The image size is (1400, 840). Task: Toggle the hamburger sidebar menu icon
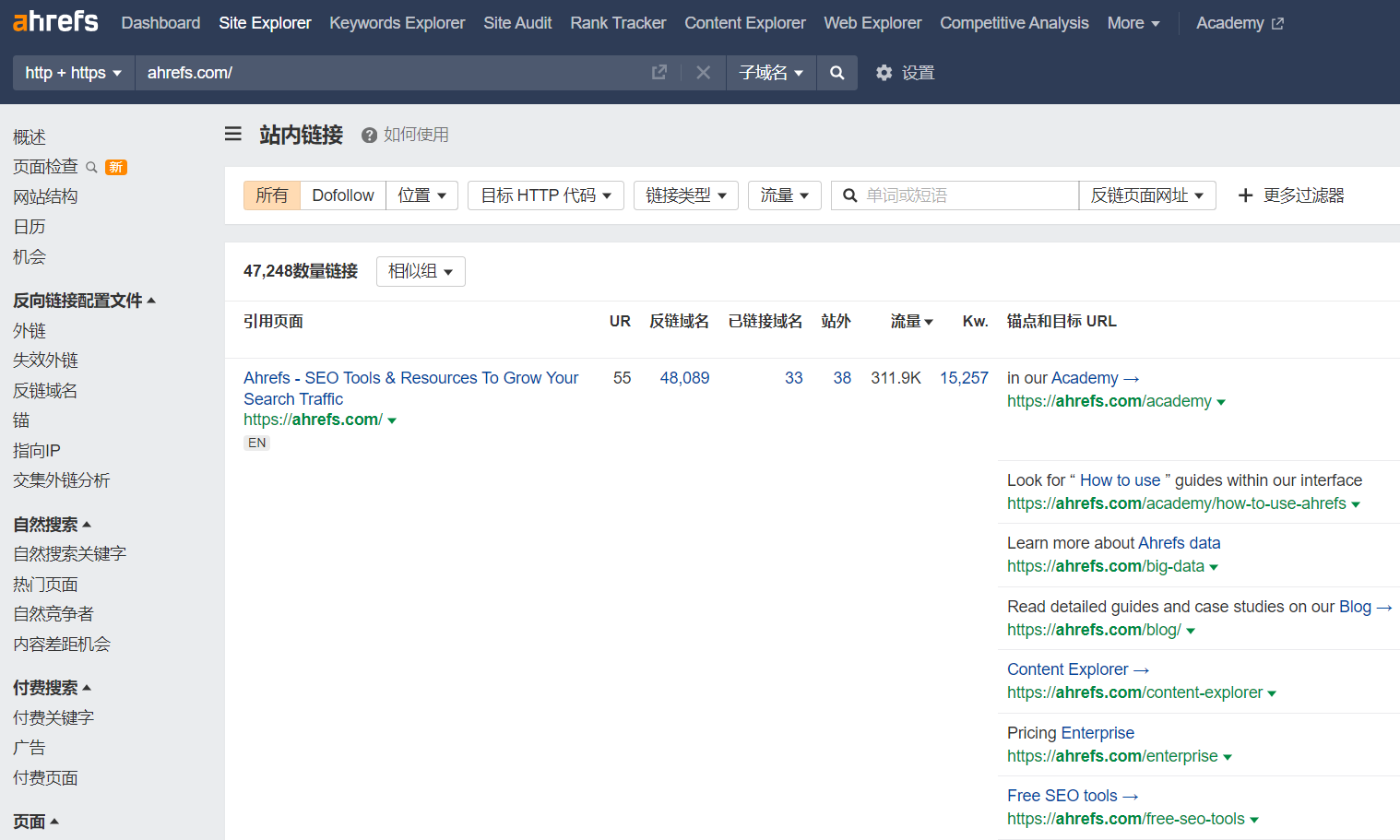tap(233, 135)
